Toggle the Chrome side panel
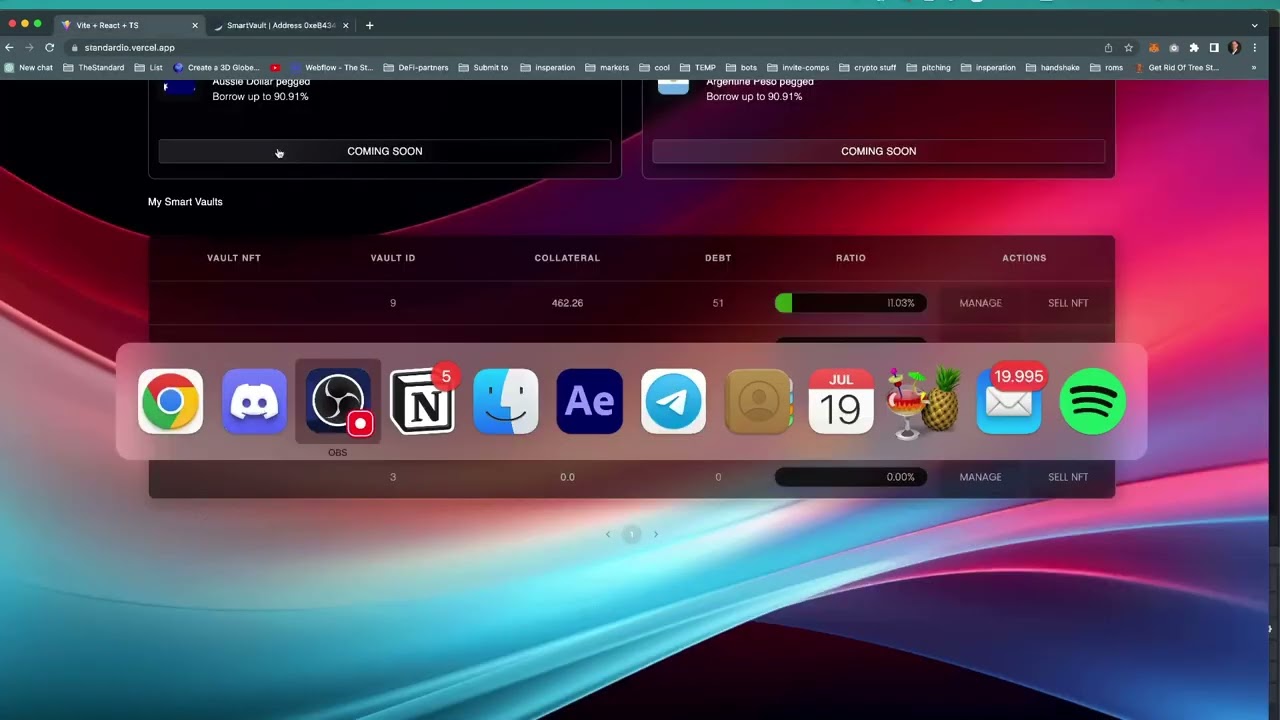 [x=1214, y=47]
